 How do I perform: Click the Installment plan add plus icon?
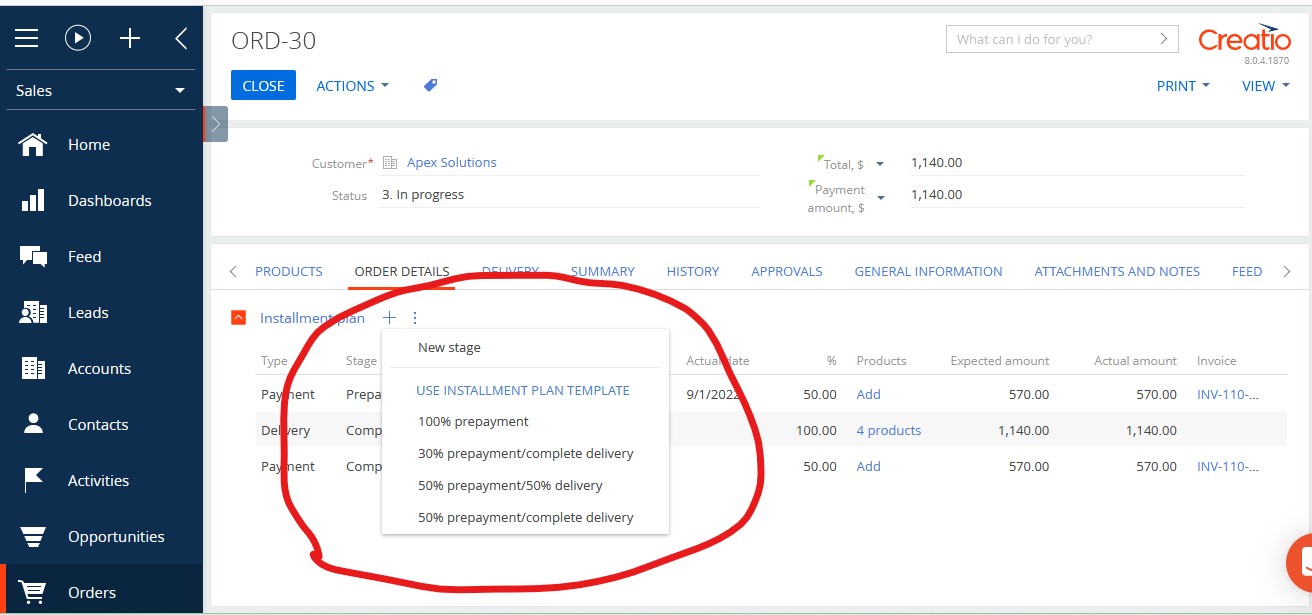click(x=389, y=318)
